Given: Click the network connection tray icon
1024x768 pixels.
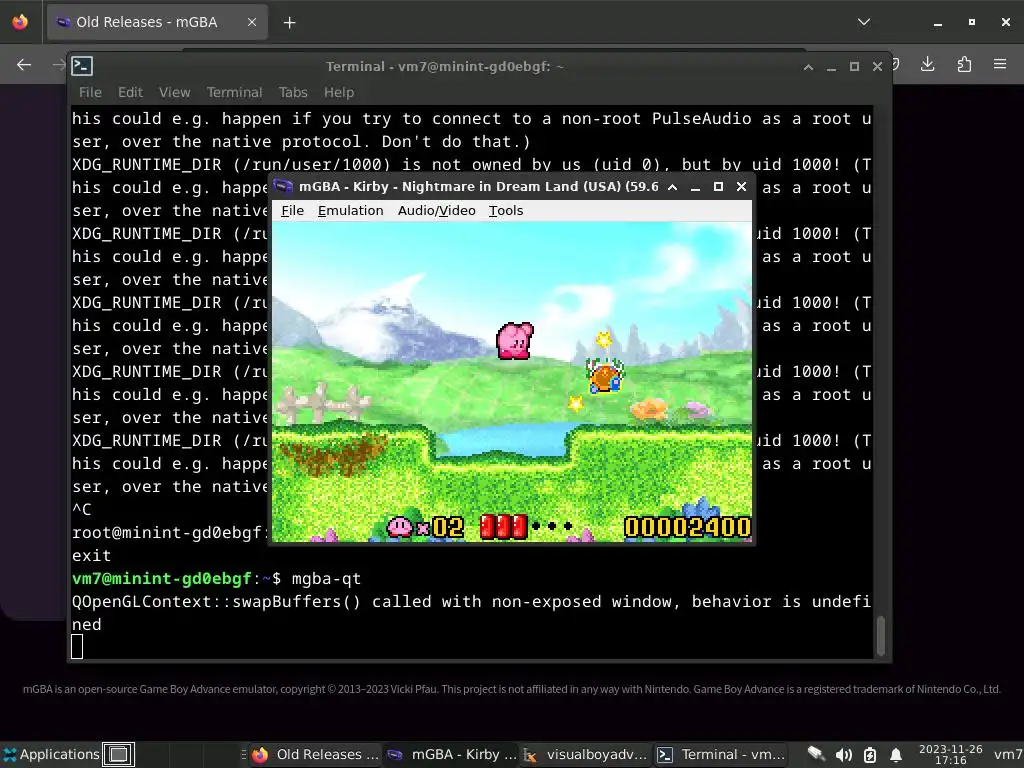Looking at the screenshot, I should click(x=815, y=754).
